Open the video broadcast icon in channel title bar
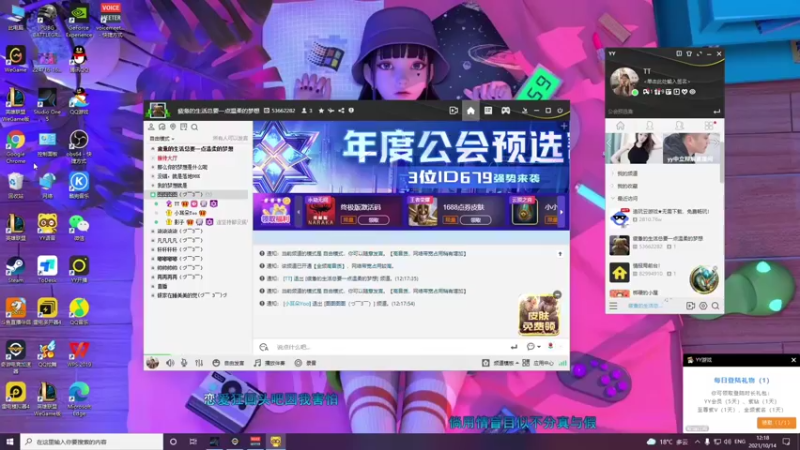Viewport: 800px width, 450px height. 453,111
